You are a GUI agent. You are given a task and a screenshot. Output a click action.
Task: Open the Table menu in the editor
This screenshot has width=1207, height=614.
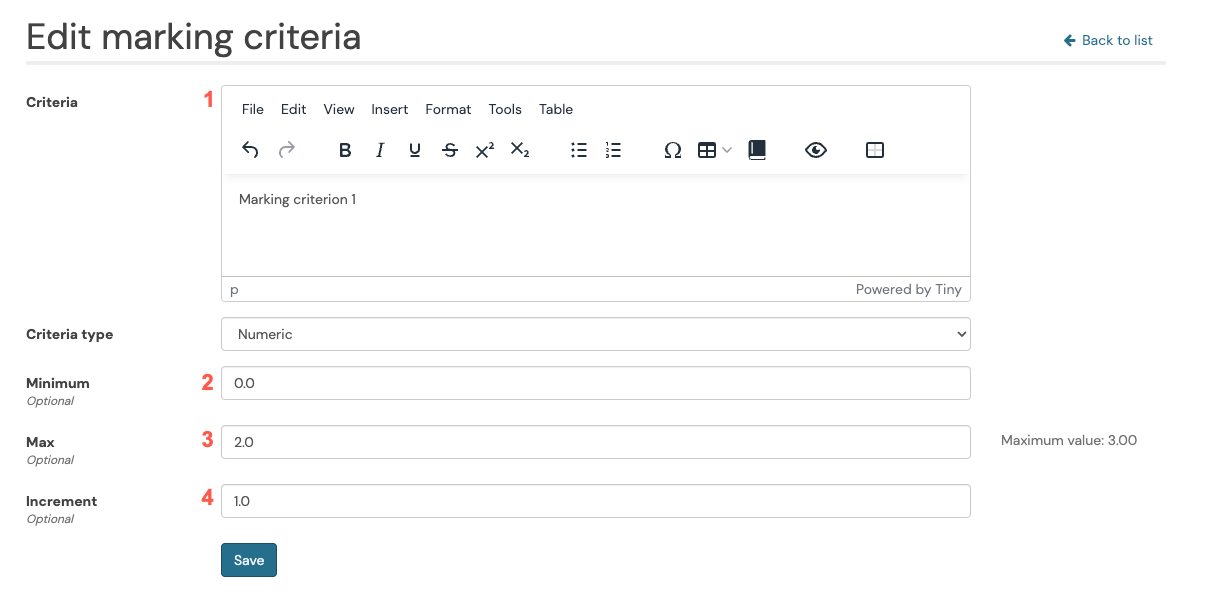click(556, 109)
